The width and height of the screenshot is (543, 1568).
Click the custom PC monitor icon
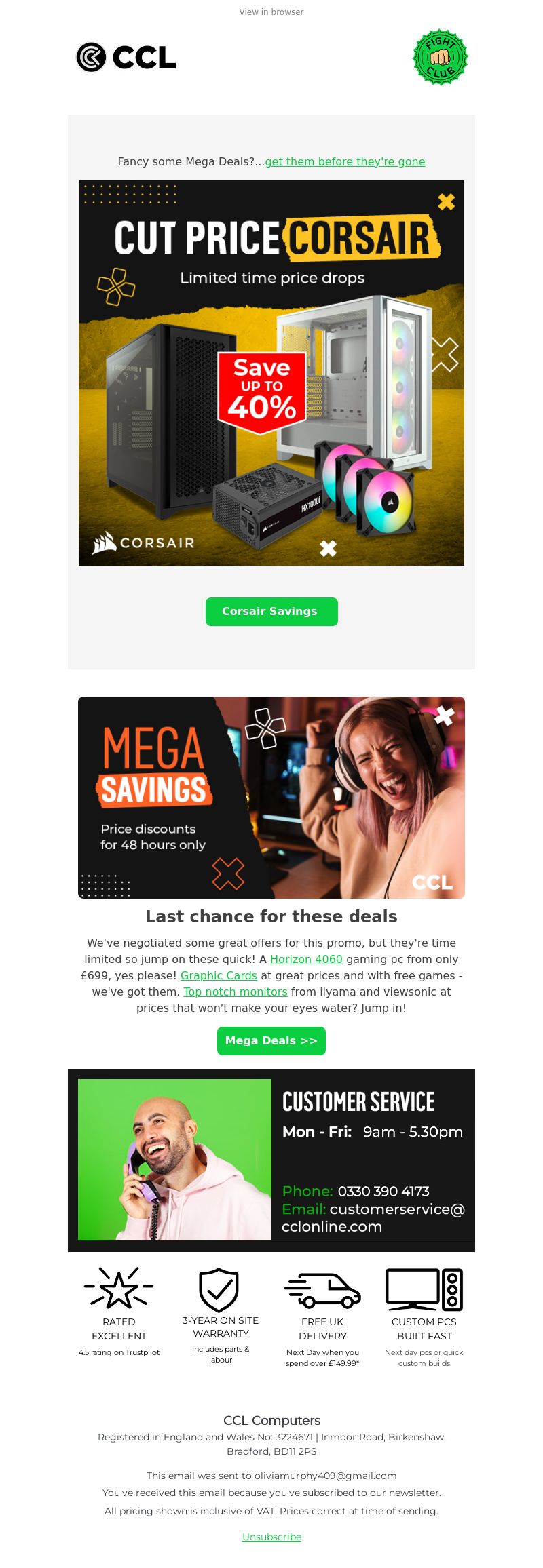[x=424, y=1289]
